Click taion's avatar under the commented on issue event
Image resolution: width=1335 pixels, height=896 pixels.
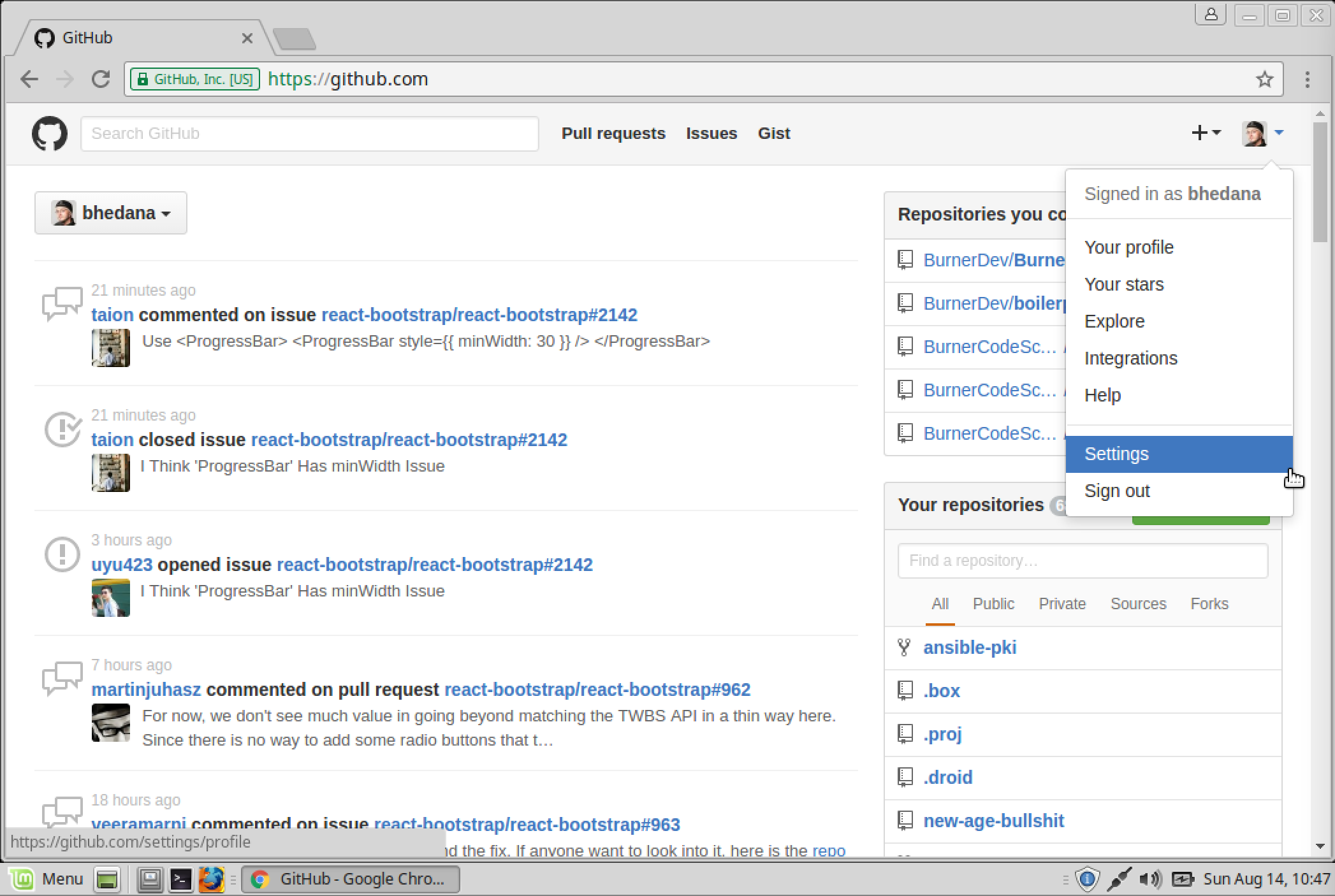pos(111,348)
